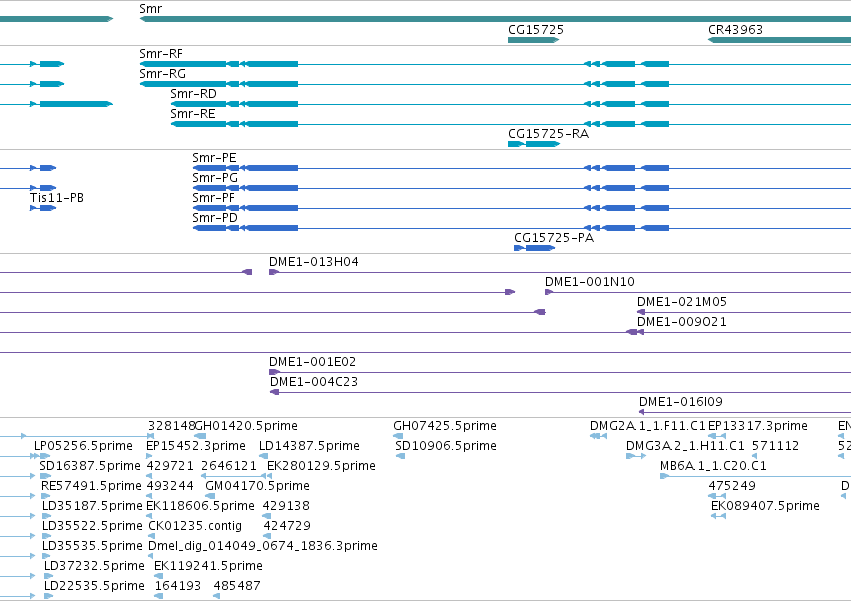Click the CG15725-PA protein label
Image resolution: width=851 pixels, height=601 pixels.
tap(554, 238)
